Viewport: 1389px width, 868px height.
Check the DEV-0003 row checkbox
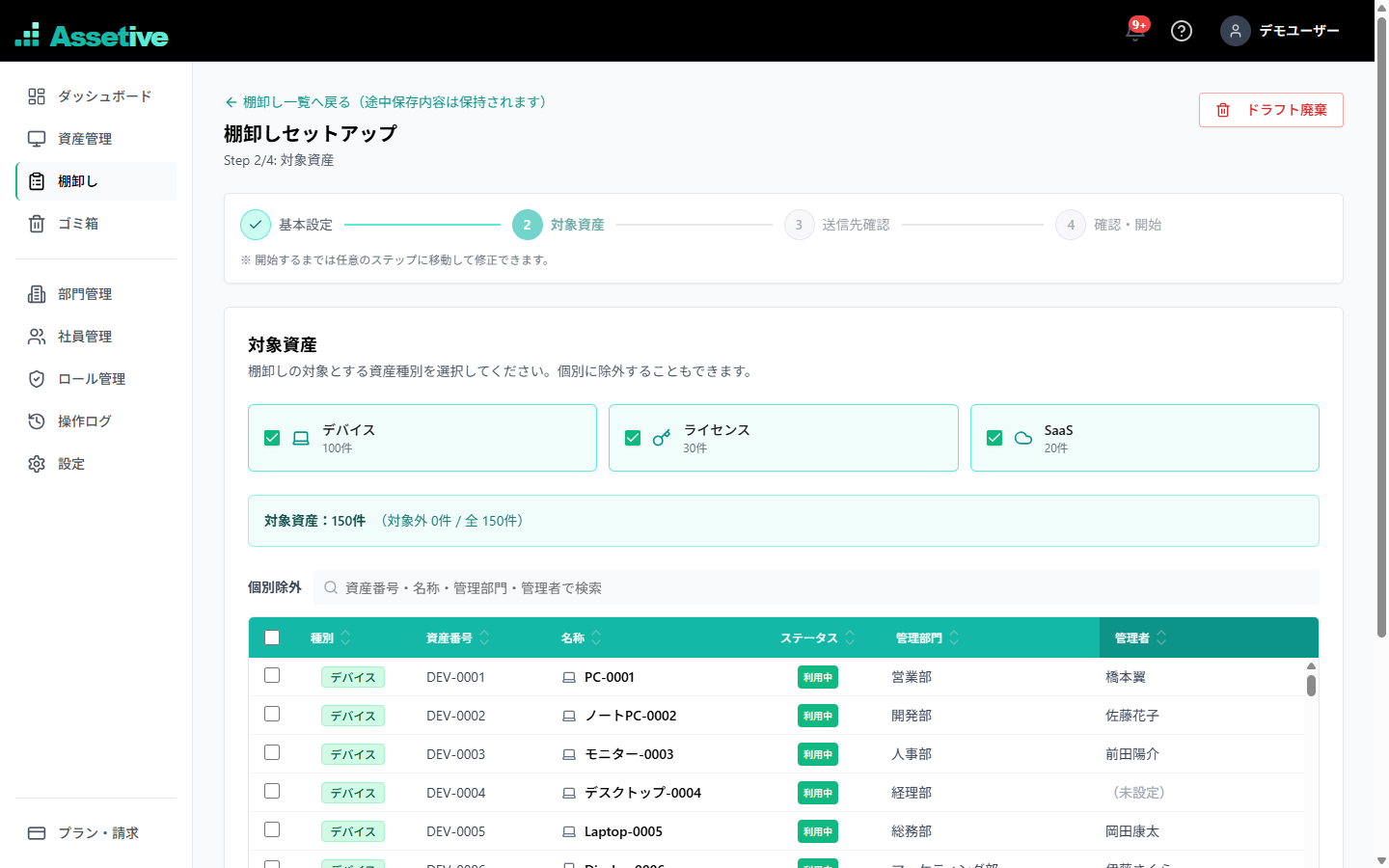(272, 752)
